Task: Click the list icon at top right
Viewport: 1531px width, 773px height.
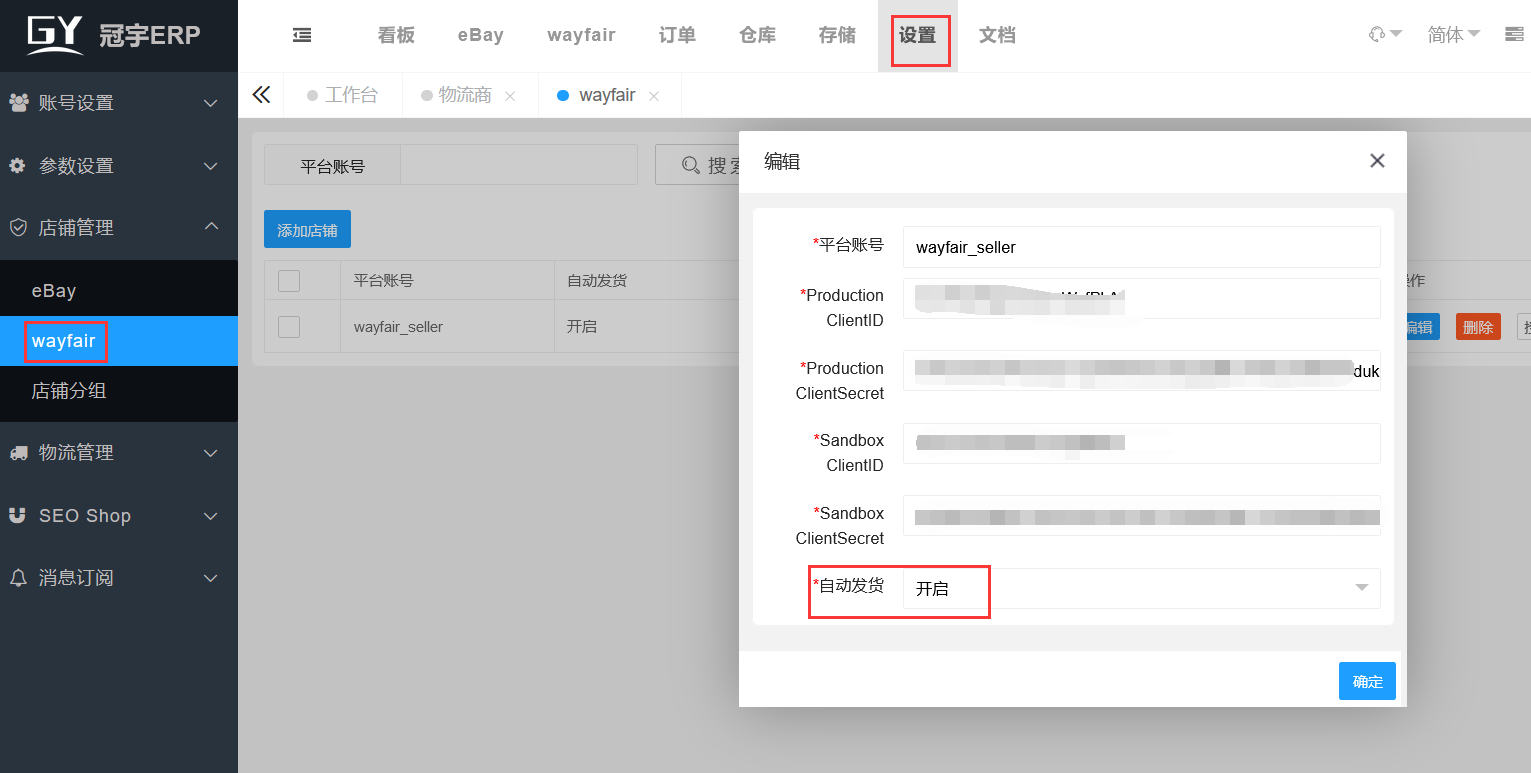Action: (1514, 34)
